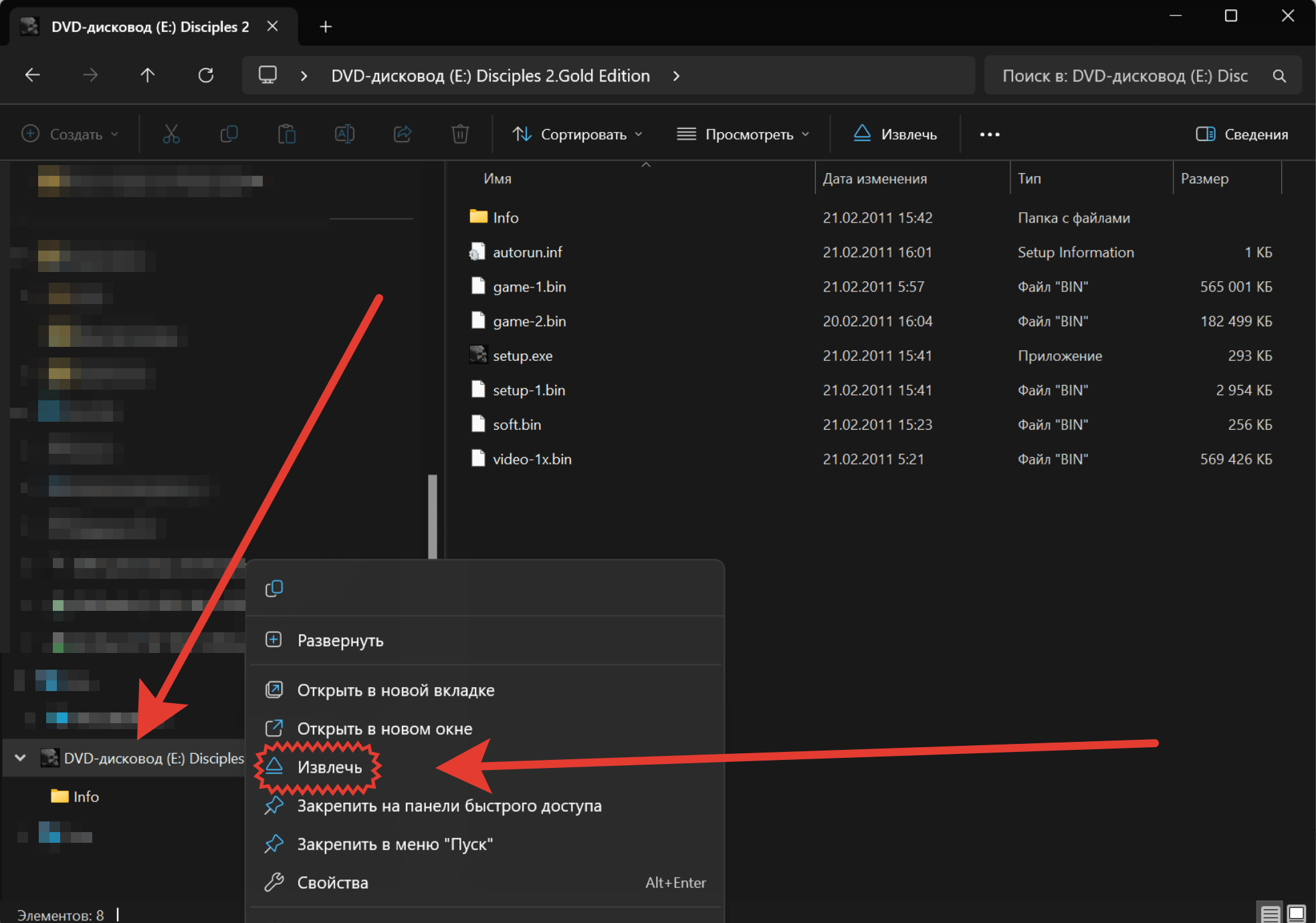The image size is (1316, 923).
Task: Switch to large icons view in status bar
Action: pos(1297,913)
